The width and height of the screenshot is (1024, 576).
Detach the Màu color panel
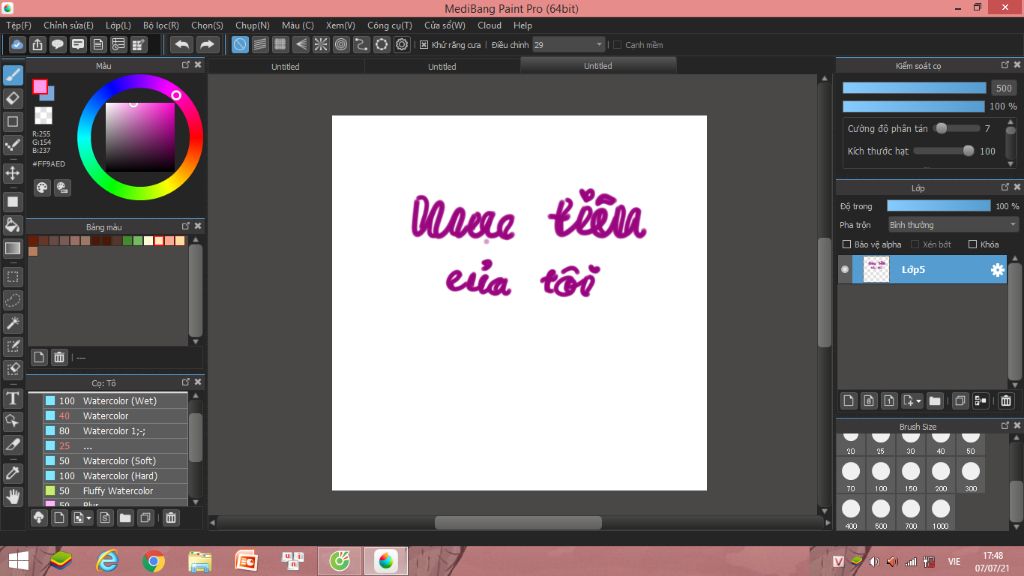(185, 65)
